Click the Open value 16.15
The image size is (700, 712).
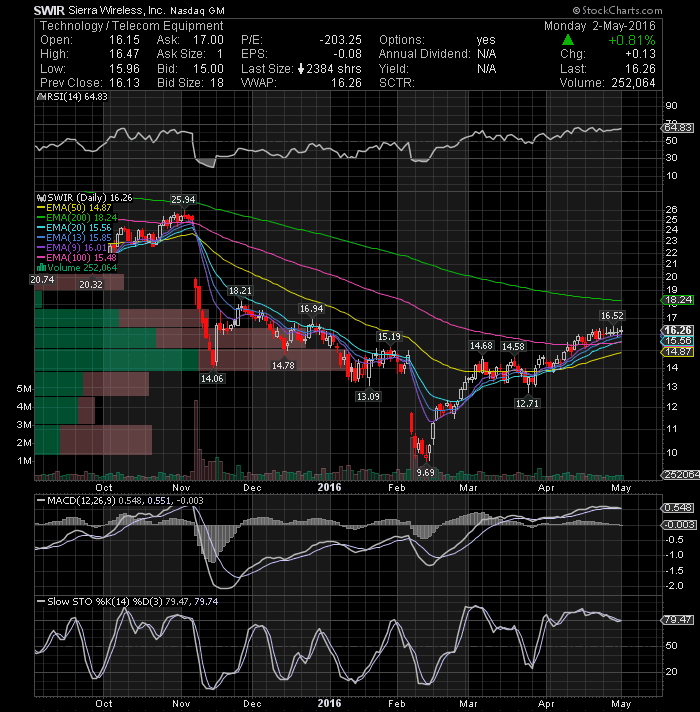tap(124, 40)
